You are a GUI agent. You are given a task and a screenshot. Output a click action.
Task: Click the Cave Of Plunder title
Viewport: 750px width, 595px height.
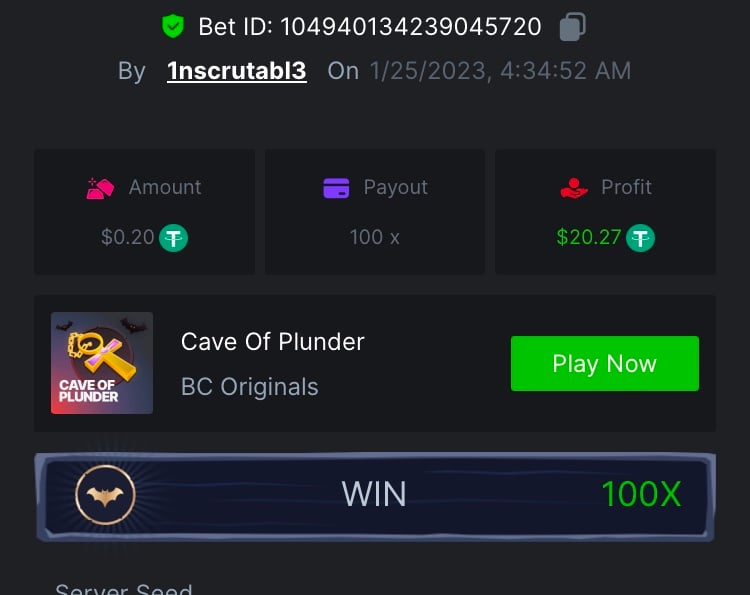273,342
